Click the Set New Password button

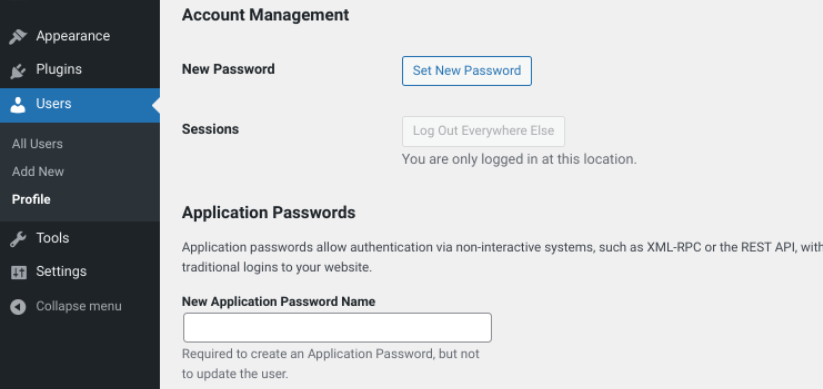[467, 71]
